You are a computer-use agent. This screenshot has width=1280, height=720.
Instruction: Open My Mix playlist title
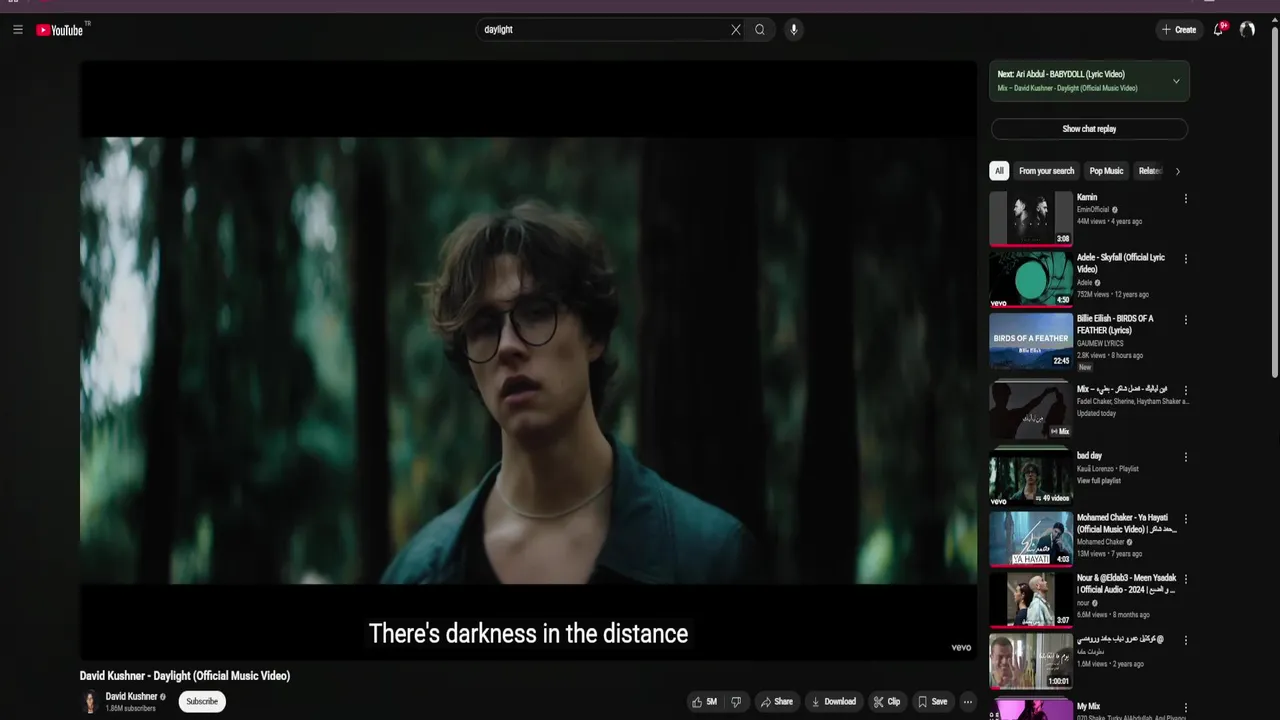click(x=1088, y=707)
